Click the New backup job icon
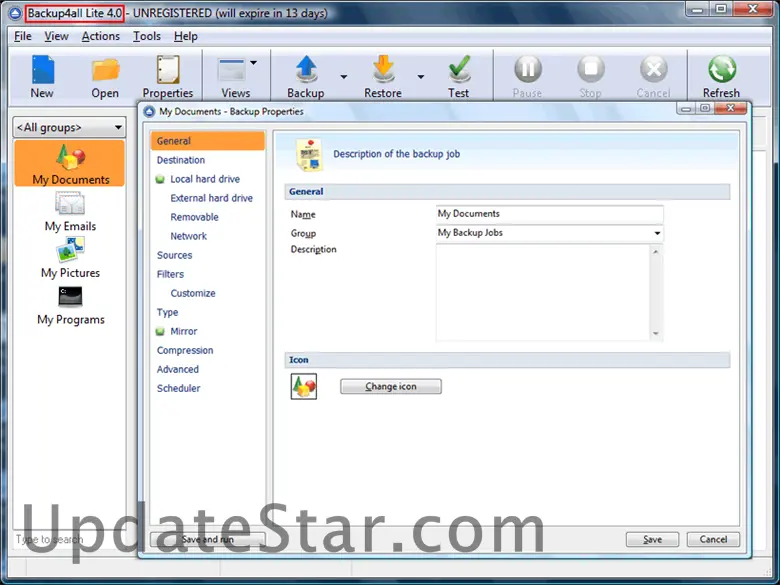The width and height of the screenshot is (780, 585). [x=43, y=69]
